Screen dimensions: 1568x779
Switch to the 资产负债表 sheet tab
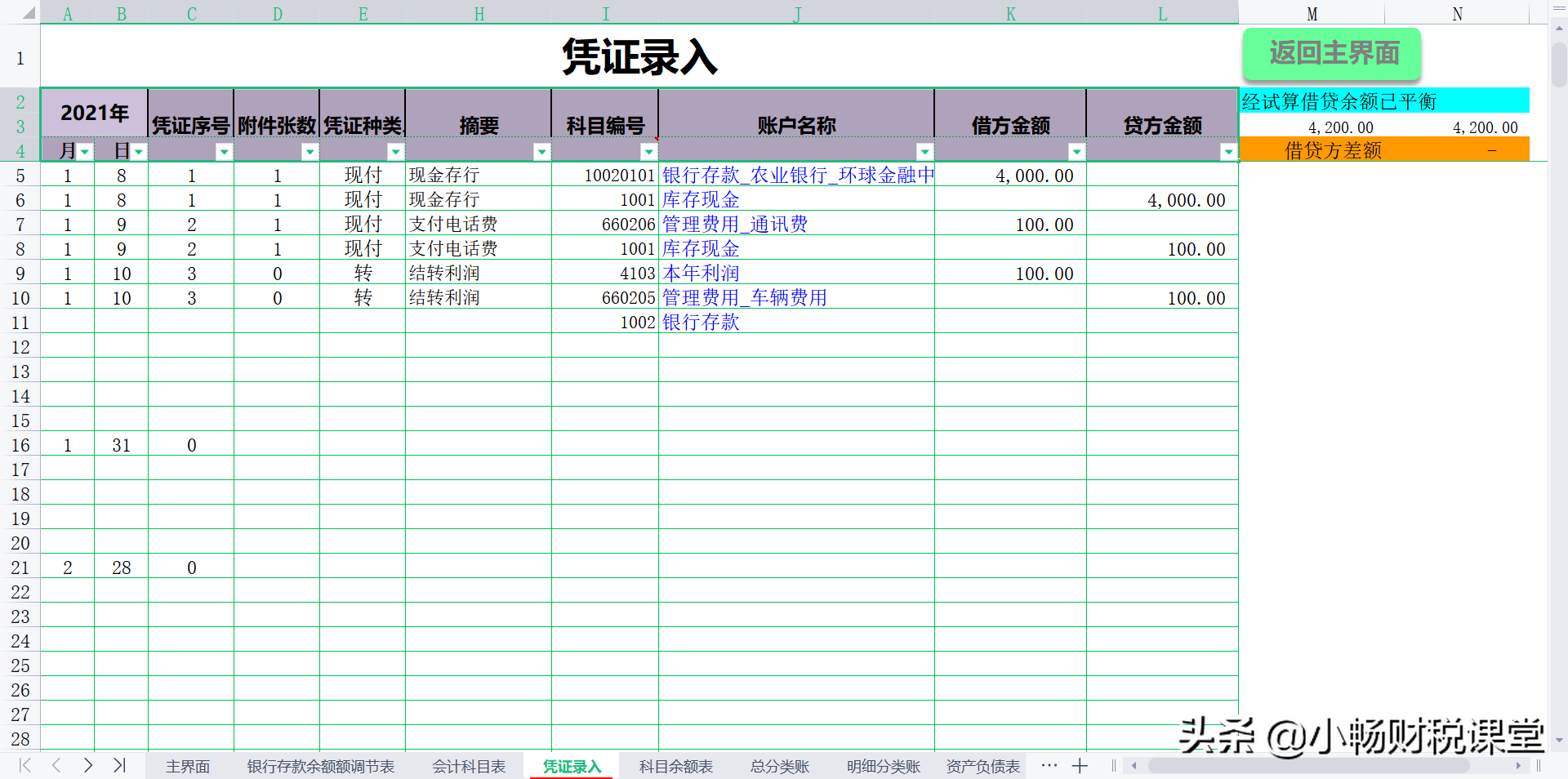click(x=982, y=766)
